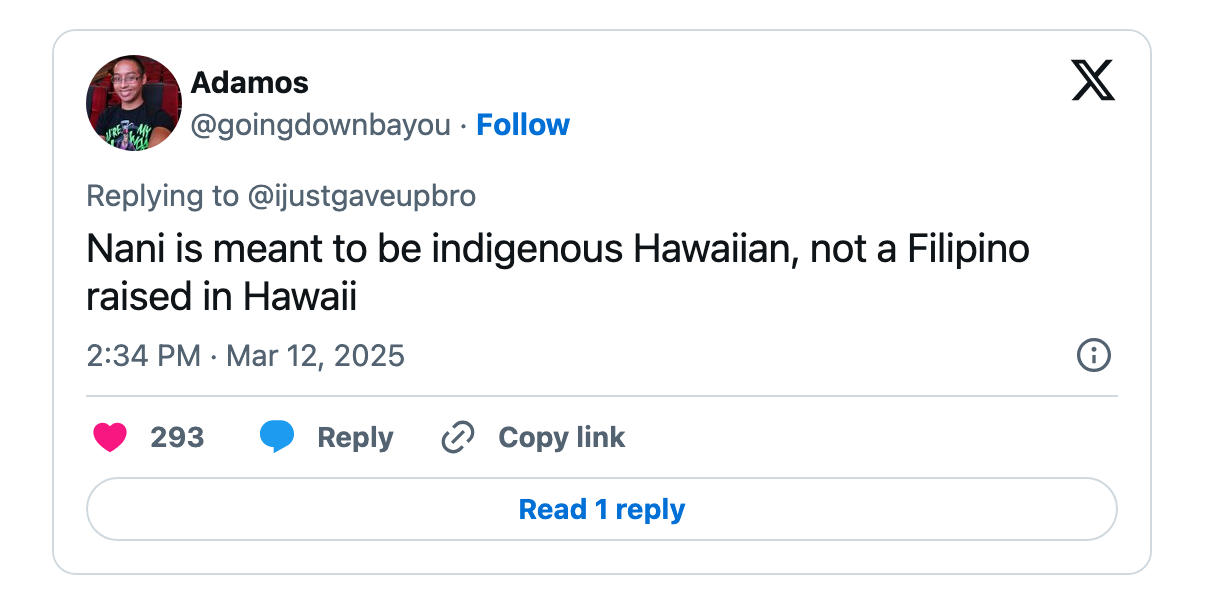Click the heart icon to like the tweet
Screen dimensions: 1226x604
110,437
